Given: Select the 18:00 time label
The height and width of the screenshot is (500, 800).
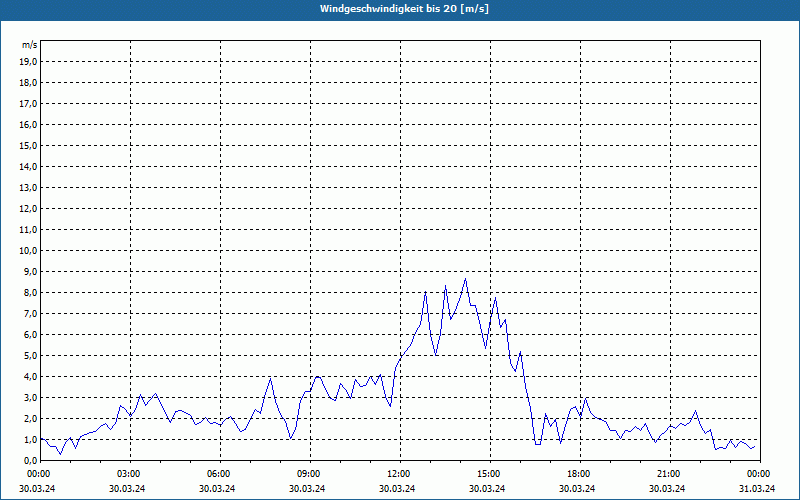Looking at the screenshot, I should coord(581,474).
